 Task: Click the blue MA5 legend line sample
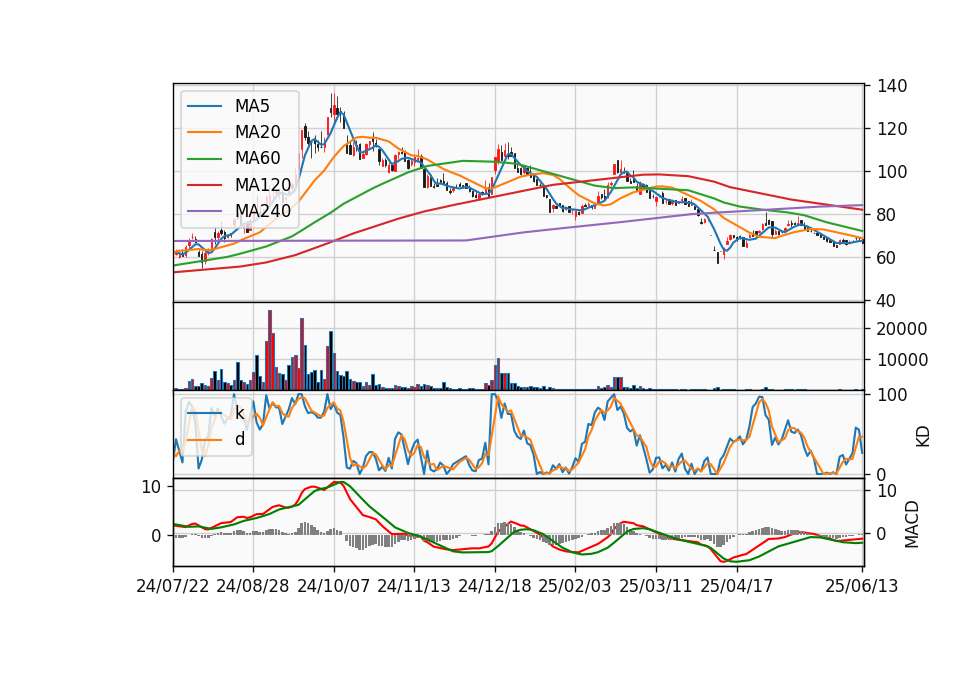pos(204,107)
